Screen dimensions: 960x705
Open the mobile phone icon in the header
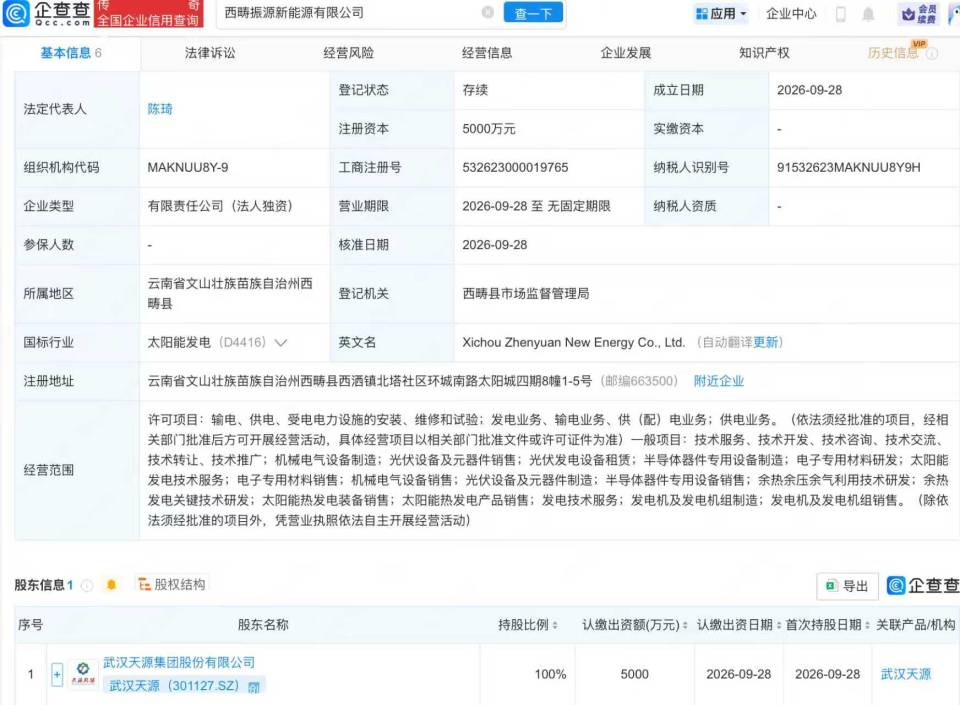coord(841,14)
